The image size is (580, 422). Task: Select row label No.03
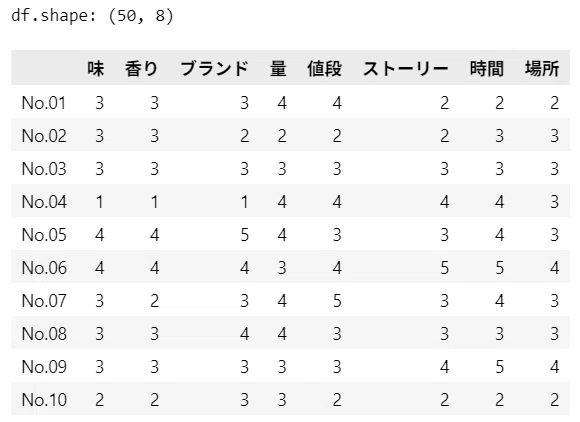(x=44, y=169)
